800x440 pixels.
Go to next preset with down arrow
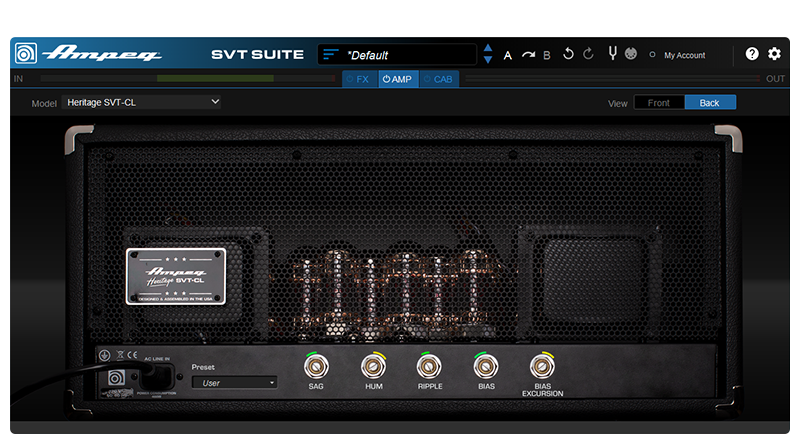(x=488, y=60)
